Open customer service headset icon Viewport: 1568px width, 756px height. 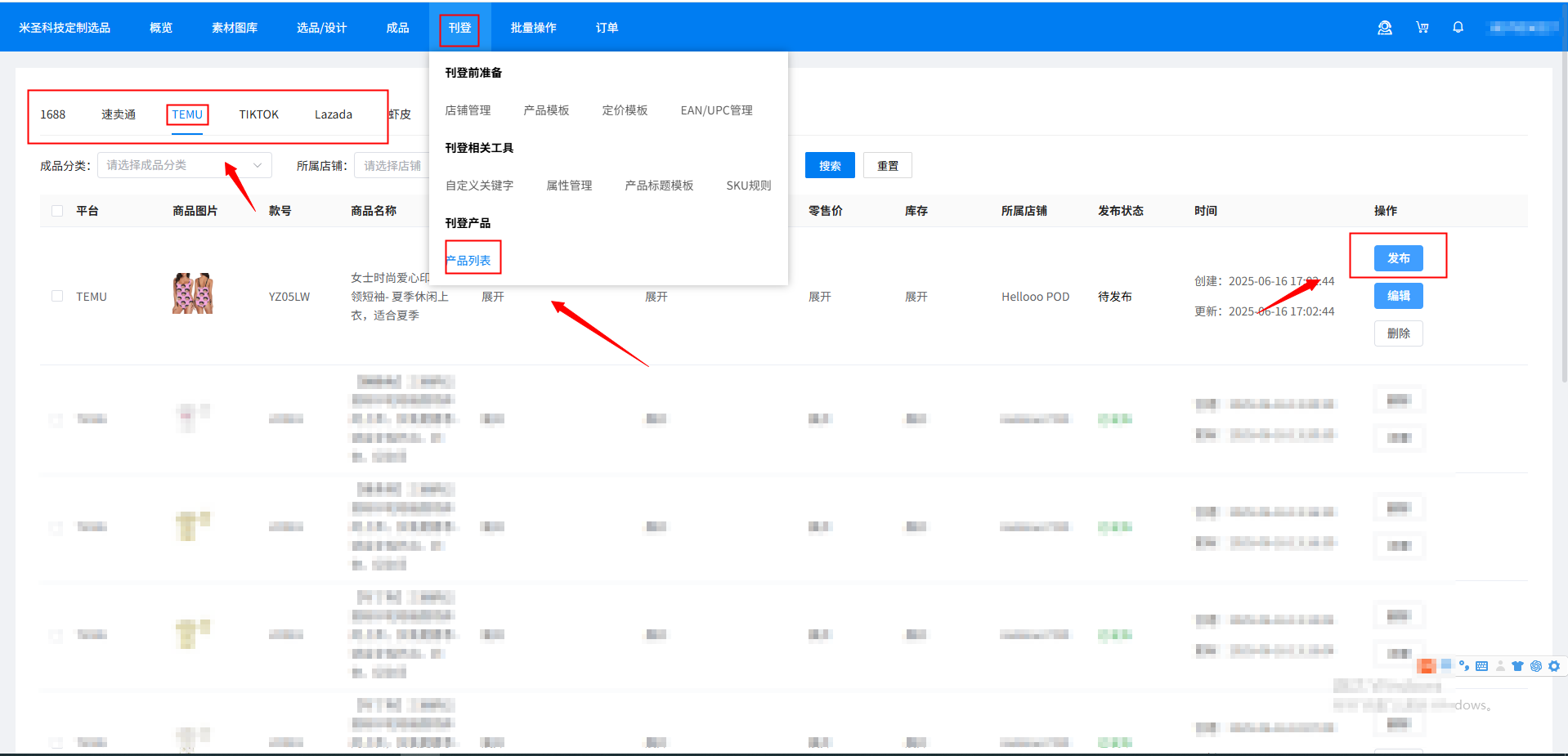(1384, 28)
